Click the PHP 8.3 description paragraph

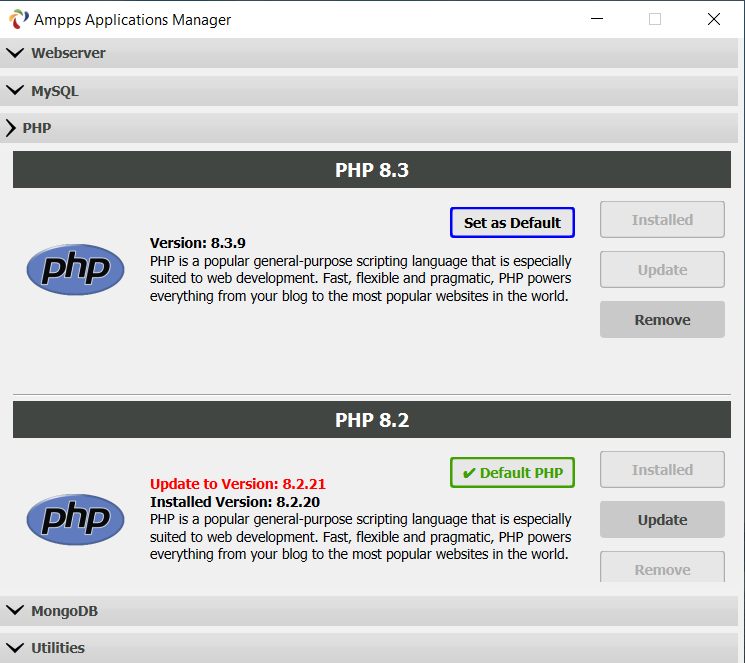(x=361, y=279)
